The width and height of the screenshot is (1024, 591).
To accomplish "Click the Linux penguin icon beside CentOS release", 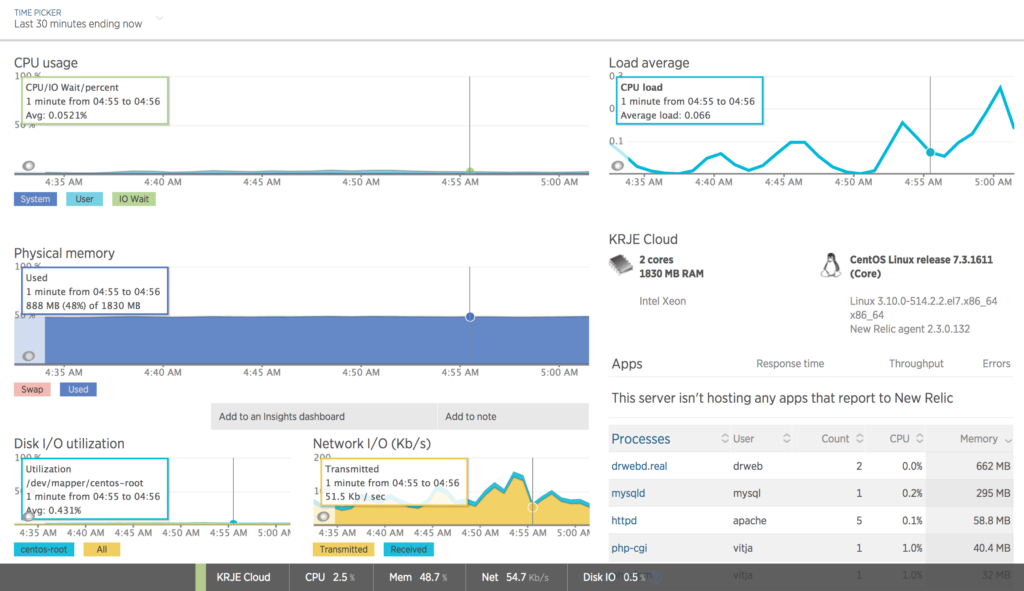I will pyautogui.click(x=831, y=266).
